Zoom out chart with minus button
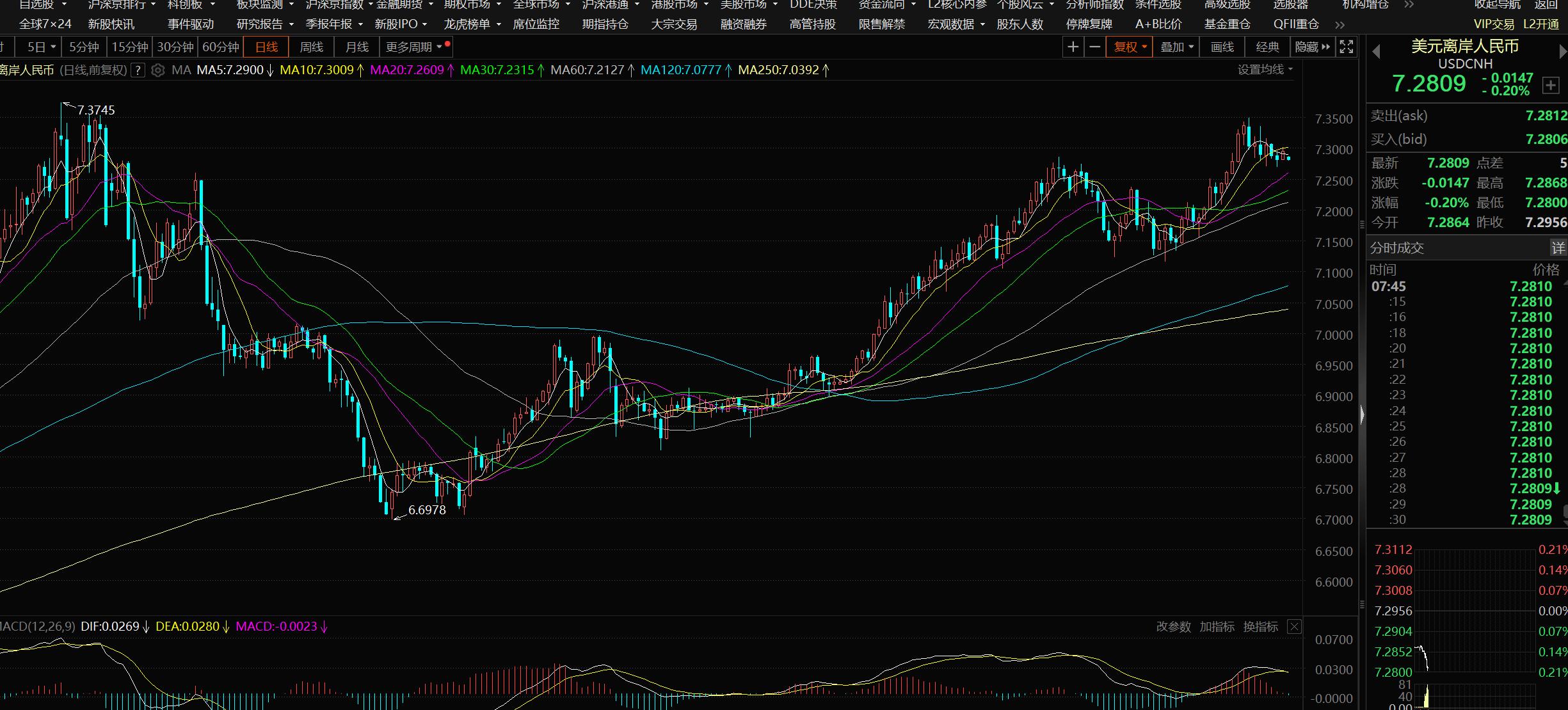The height and width of the screenshot is (710, 1568). (x=1095, y=47)
